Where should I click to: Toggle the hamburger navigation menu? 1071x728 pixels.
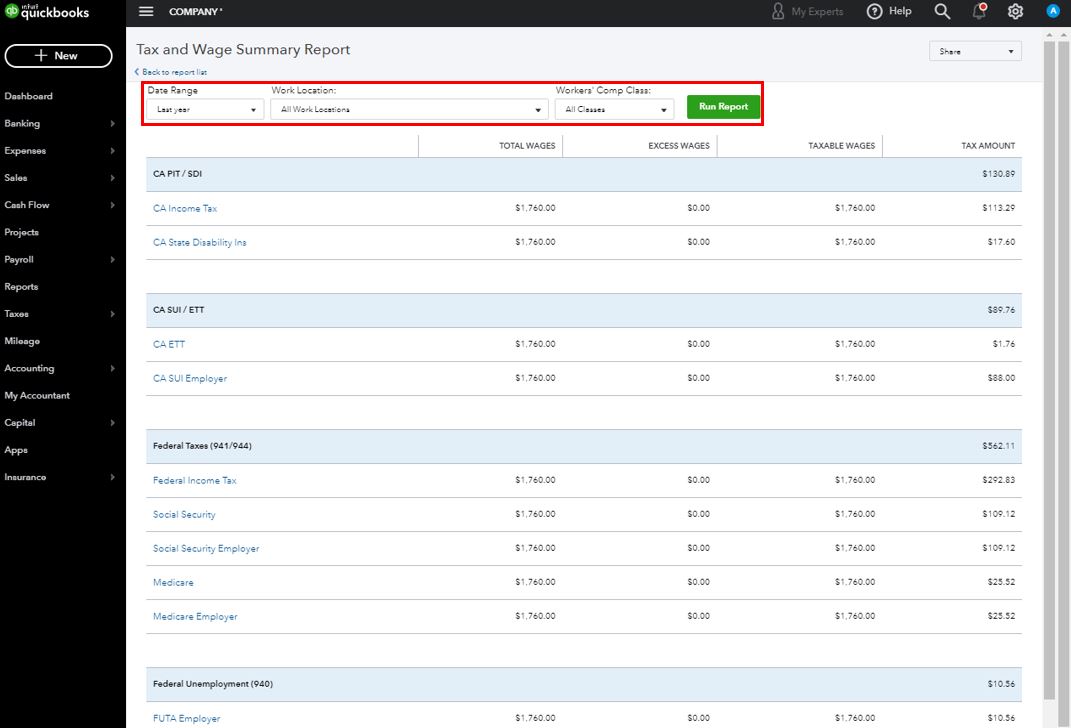point(145,12)
